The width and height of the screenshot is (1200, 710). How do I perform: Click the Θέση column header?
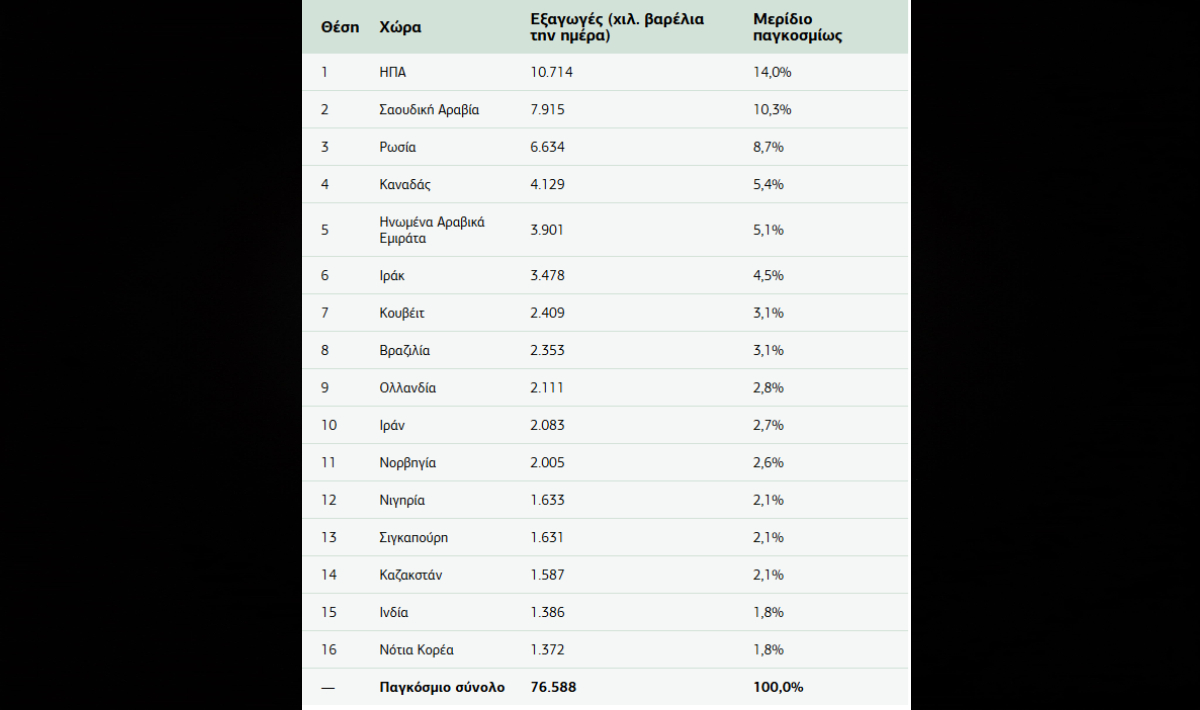point(340,27)
